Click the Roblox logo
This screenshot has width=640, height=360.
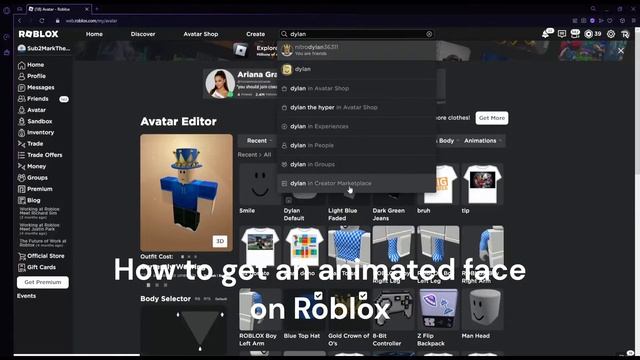click(38, 34)
